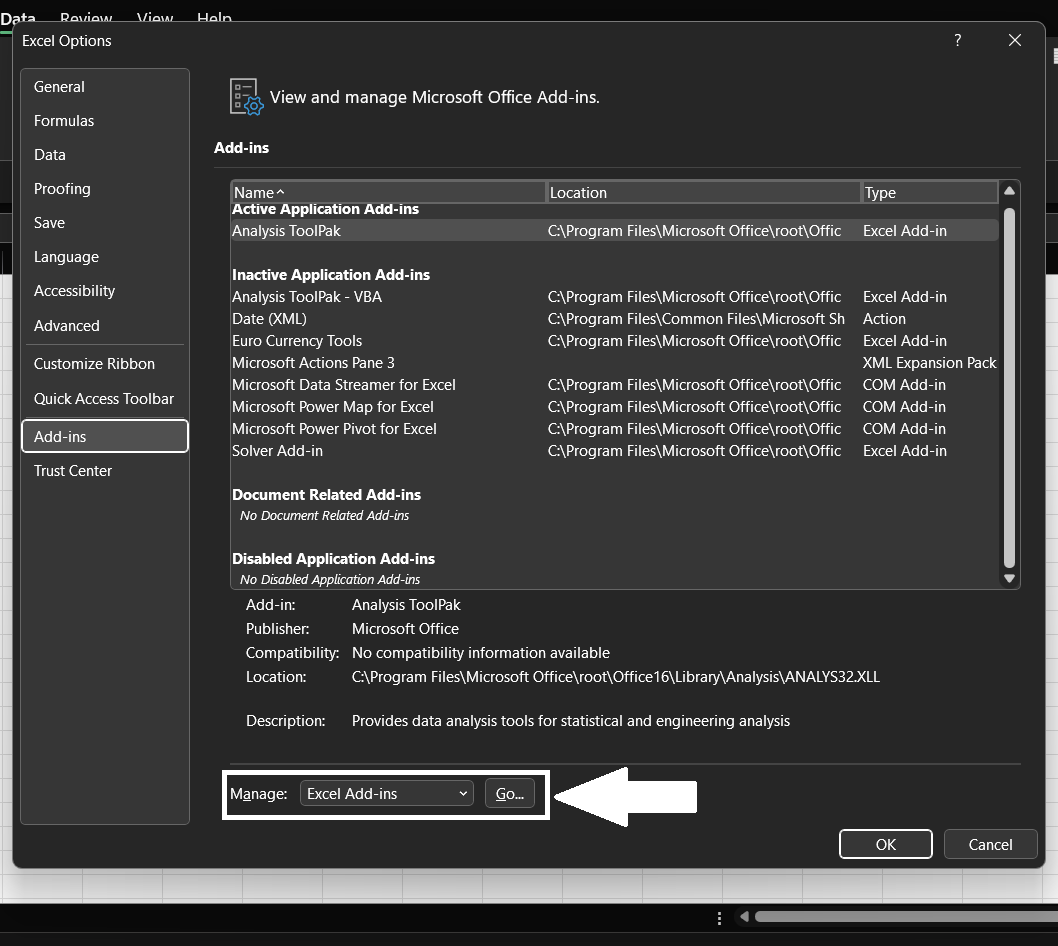Click the scroll down arrow in add-ins list
This screenshot has width=1058, height=946.
tap(1009, 578)
